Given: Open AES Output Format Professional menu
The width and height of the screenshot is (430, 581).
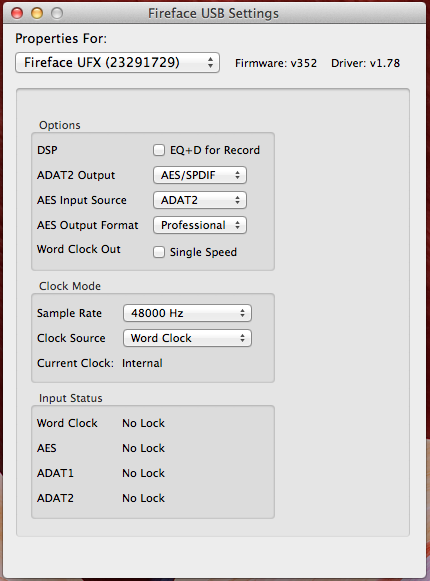Looking at the screenshot, I should 200,225.
